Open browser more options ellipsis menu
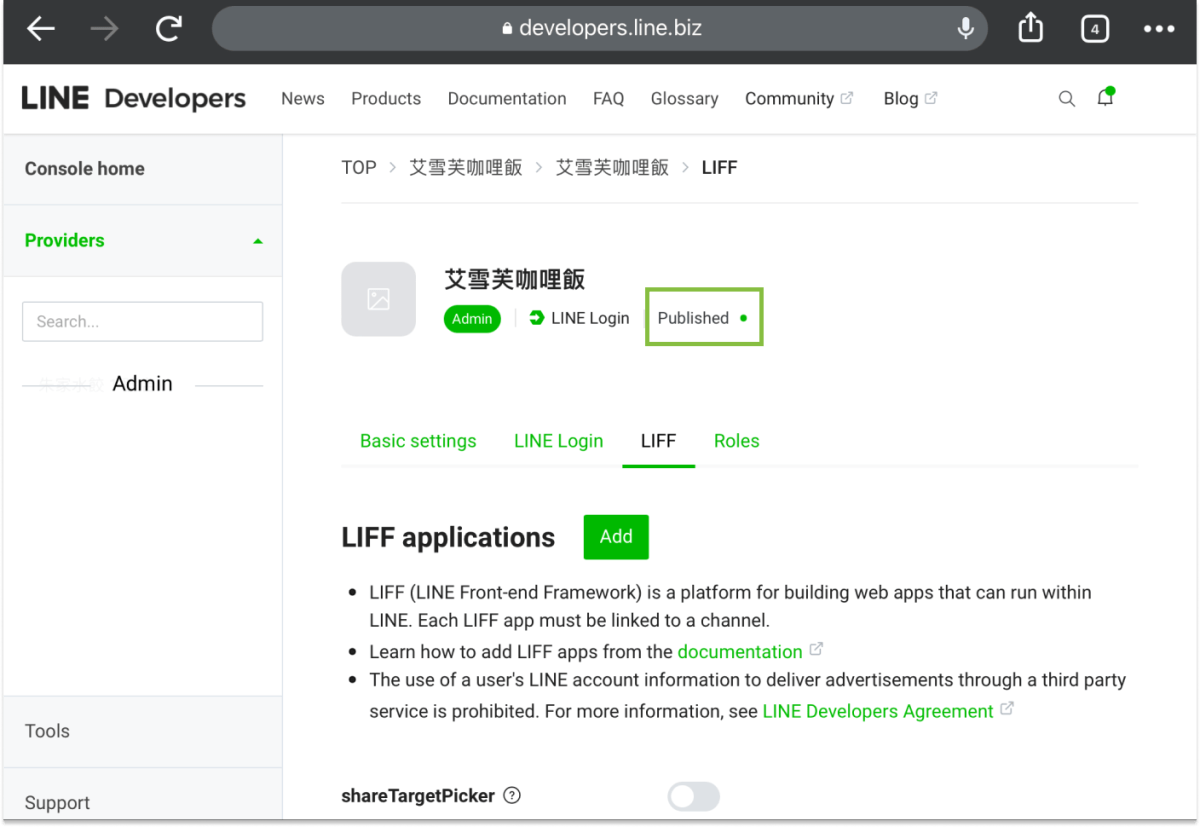Viewport: 1200px width, 827px height. (1159, 28)
